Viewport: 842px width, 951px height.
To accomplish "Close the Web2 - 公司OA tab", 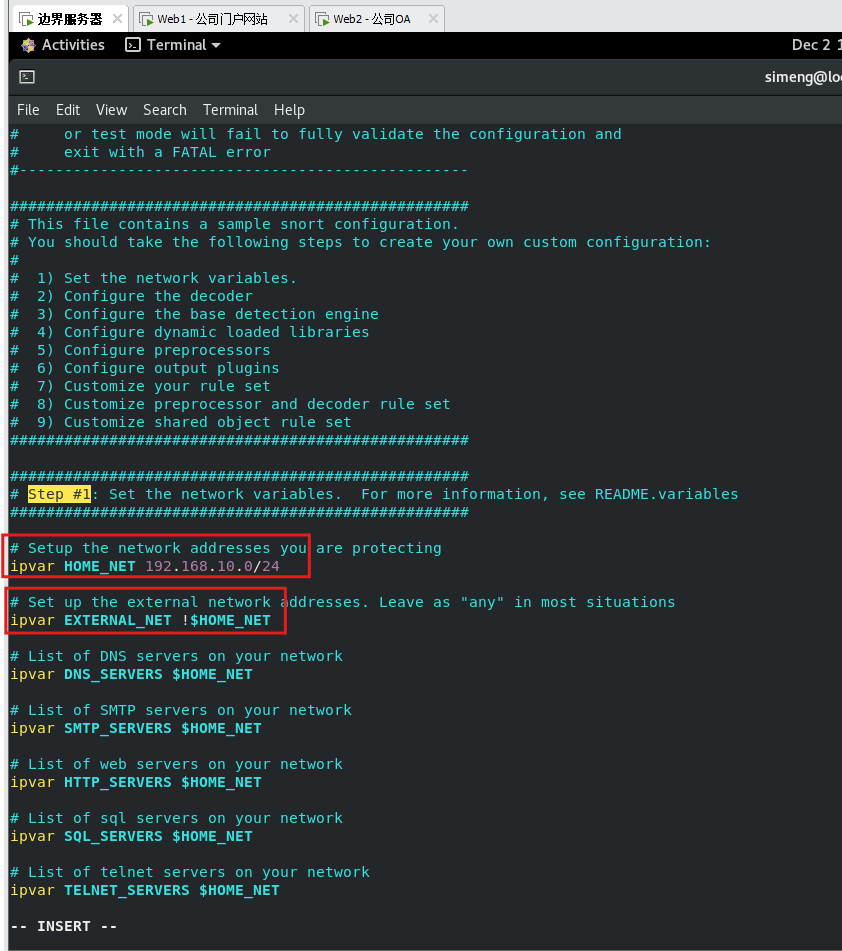I will coord(433,19).
